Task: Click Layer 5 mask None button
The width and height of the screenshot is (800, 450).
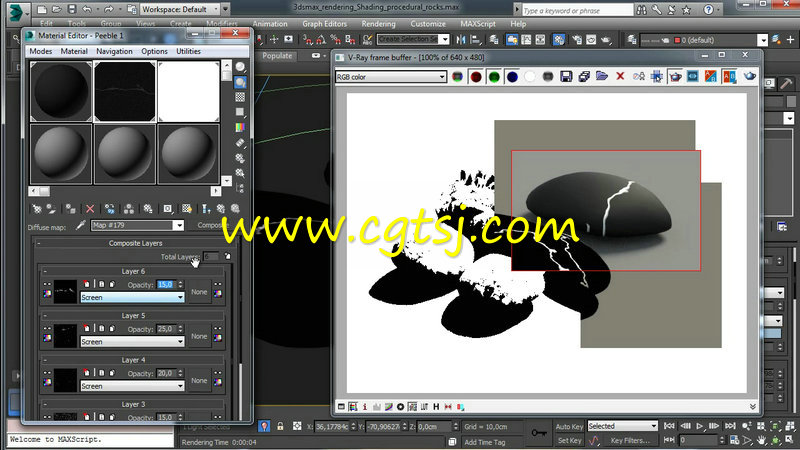Action: [x=199, y=336]
